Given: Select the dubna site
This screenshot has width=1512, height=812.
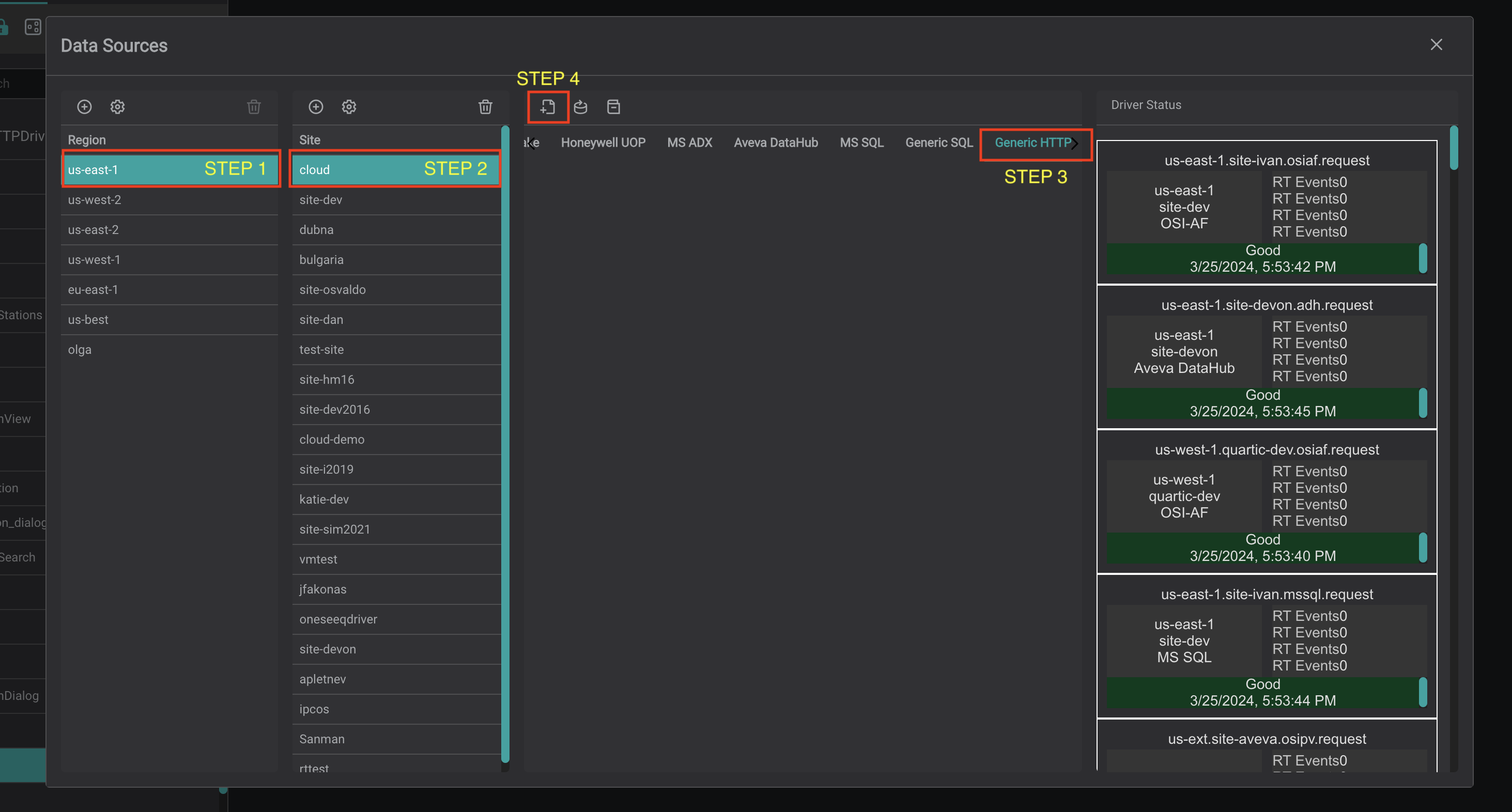Looking at the screenshot, I should click(396, 229).
